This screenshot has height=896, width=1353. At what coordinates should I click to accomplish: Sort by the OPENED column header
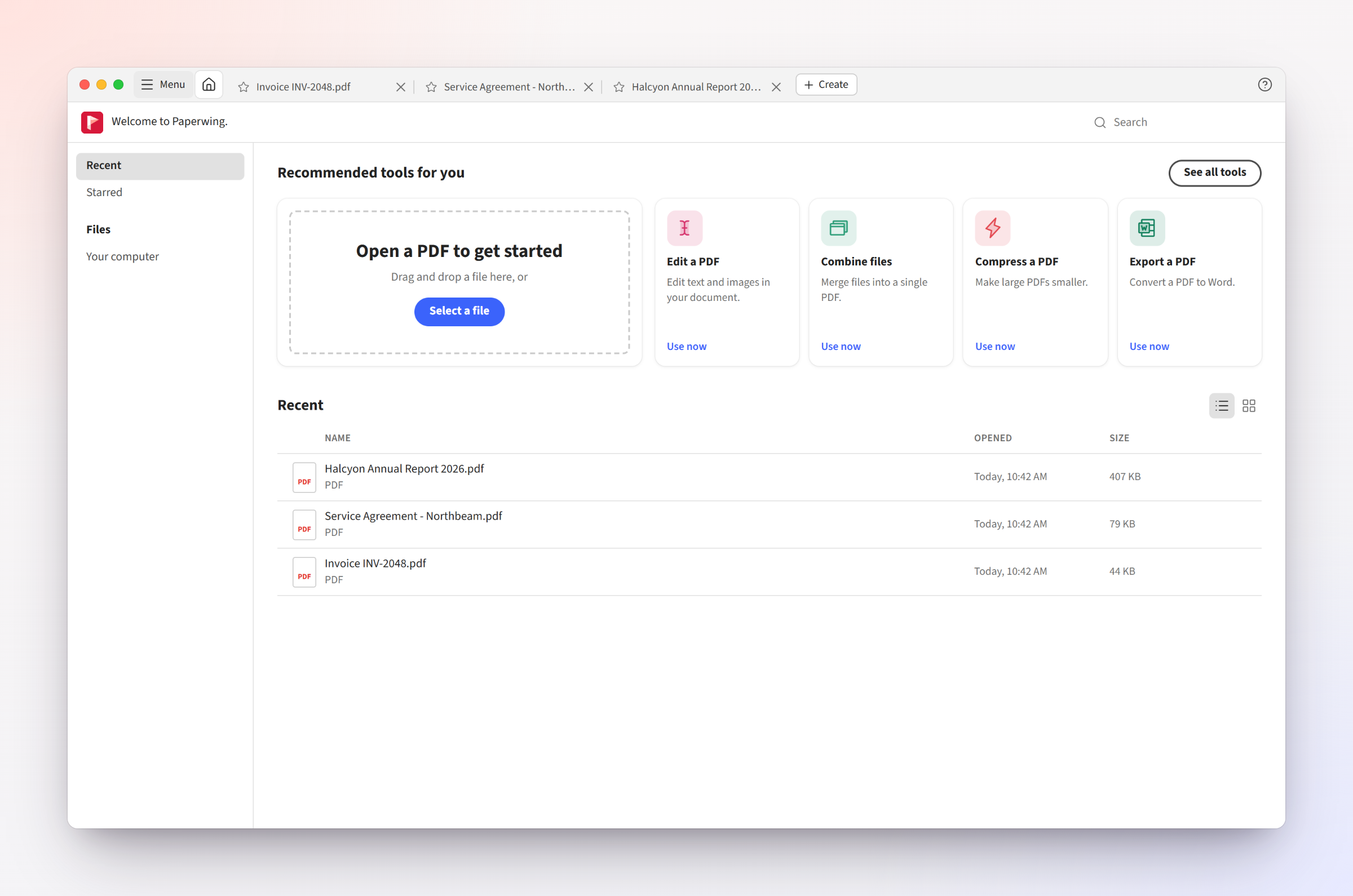(993, 438)
